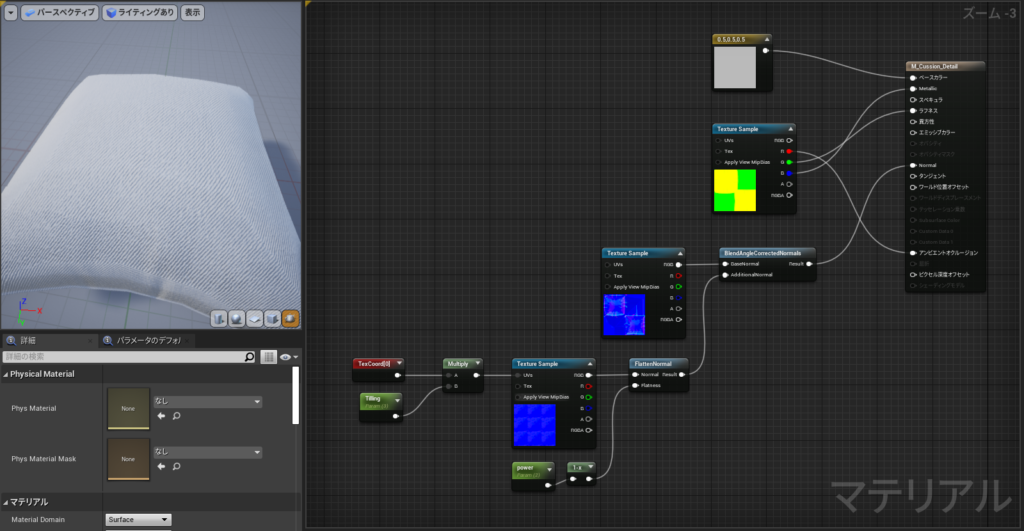Viewport: 1024px width, 531px height.
Task: Collapse the マテリアル section
Action: coord(6,502)
